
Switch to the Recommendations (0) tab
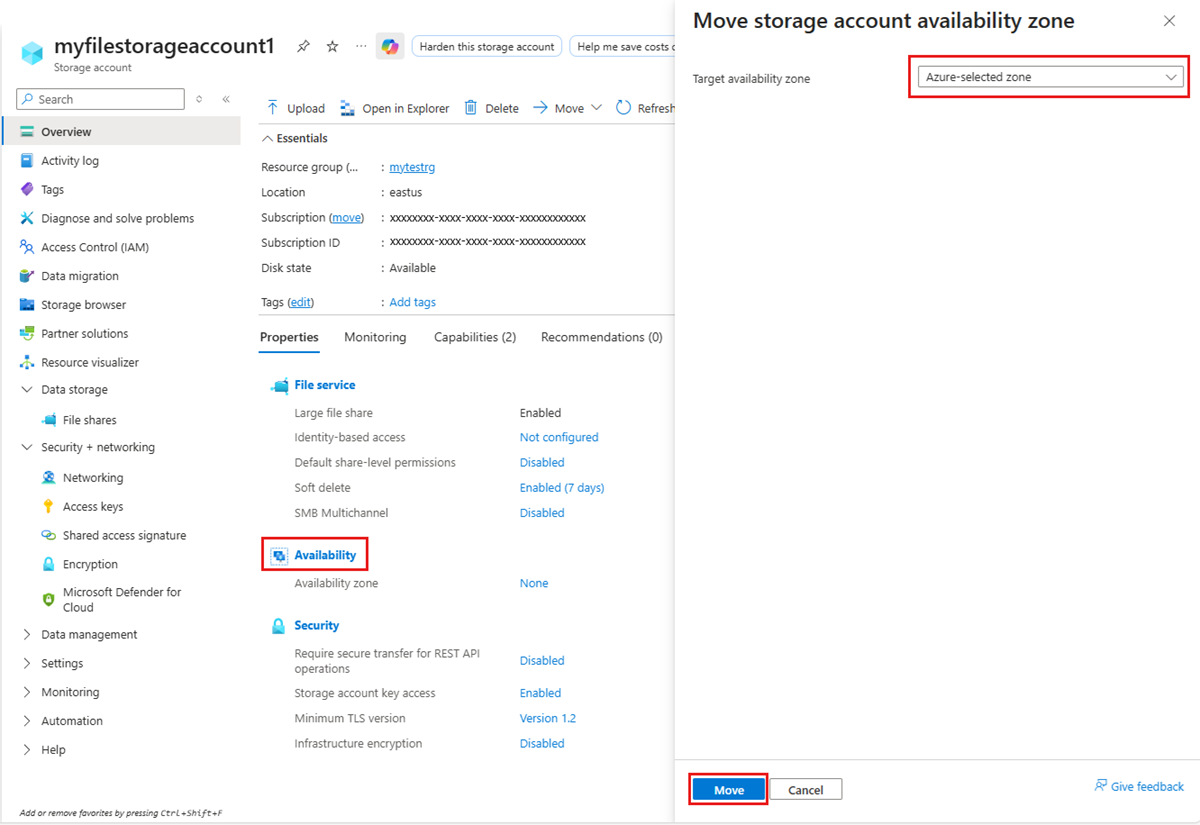[602, 337]
